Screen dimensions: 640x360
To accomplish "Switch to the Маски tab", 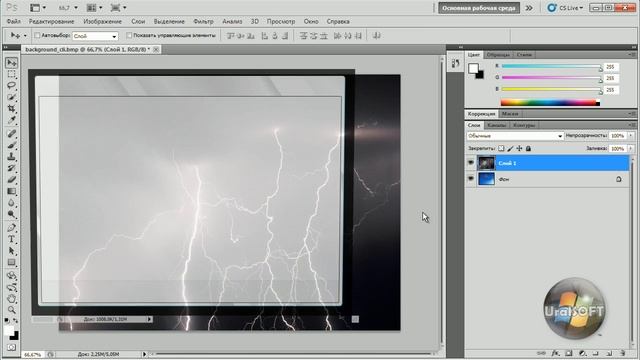I will (x=510, y=114).
